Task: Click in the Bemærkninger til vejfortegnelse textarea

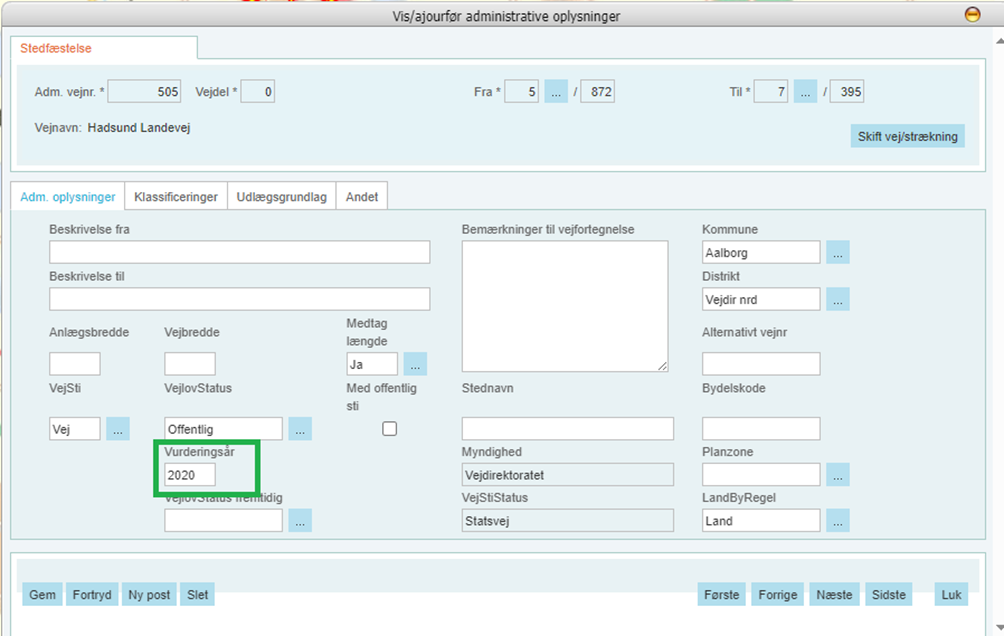Action: (x=564, y=306)
